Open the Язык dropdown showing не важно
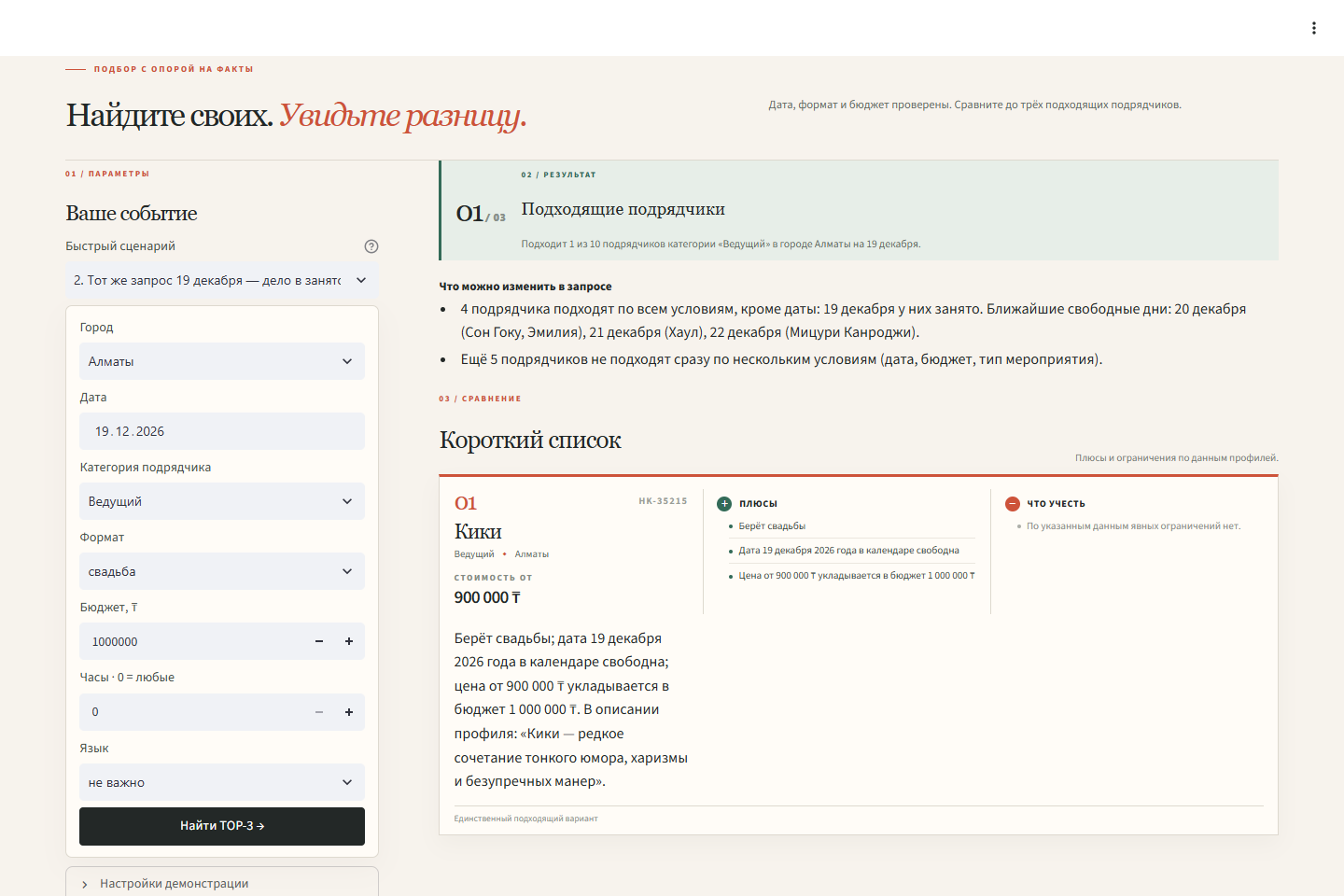Image resolution: width=1344 pixels, height=896 pixels. (222, 782)
